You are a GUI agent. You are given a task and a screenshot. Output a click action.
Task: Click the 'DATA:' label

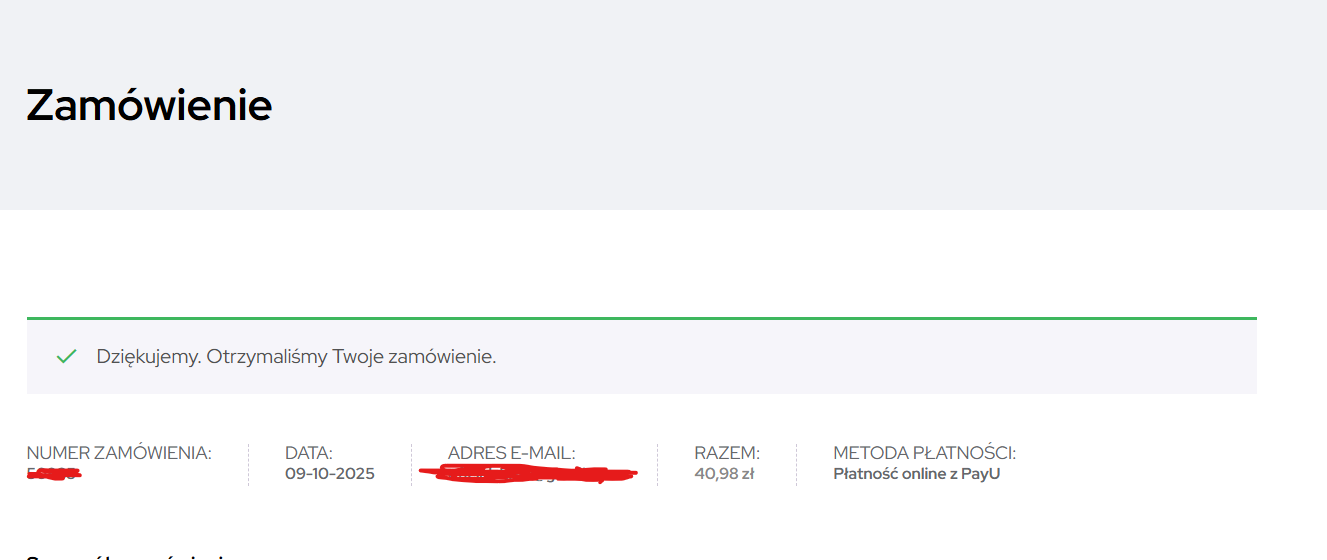click(309, 453)
